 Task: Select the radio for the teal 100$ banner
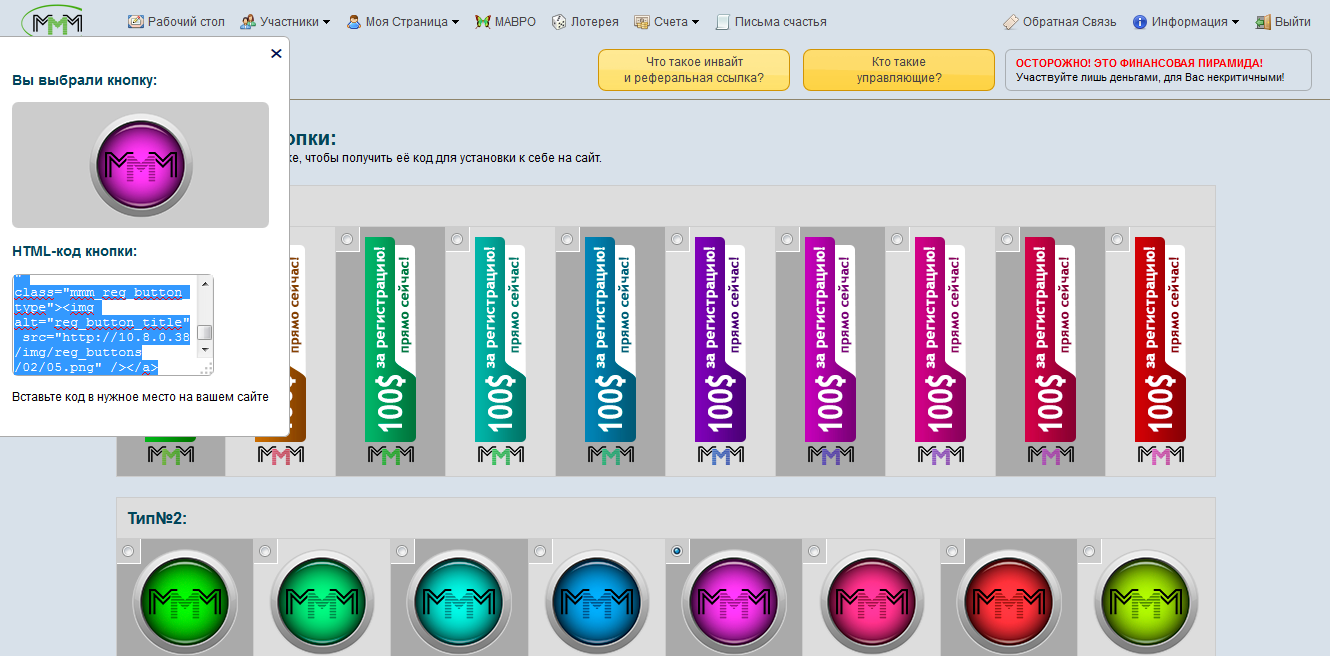click(457, 239)
